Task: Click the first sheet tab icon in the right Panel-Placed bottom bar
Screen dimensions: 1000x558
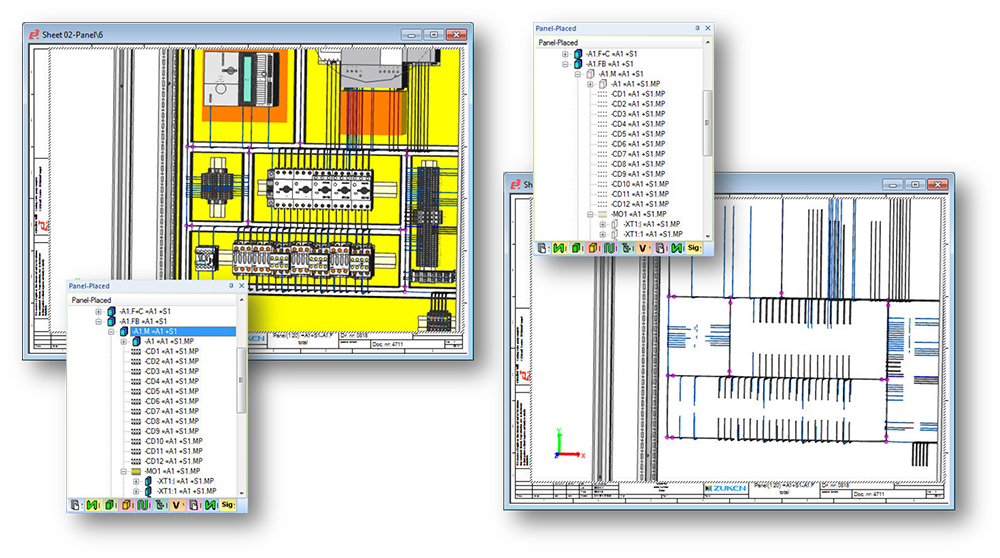Action: pyautogui.click(x=543, y=246)
